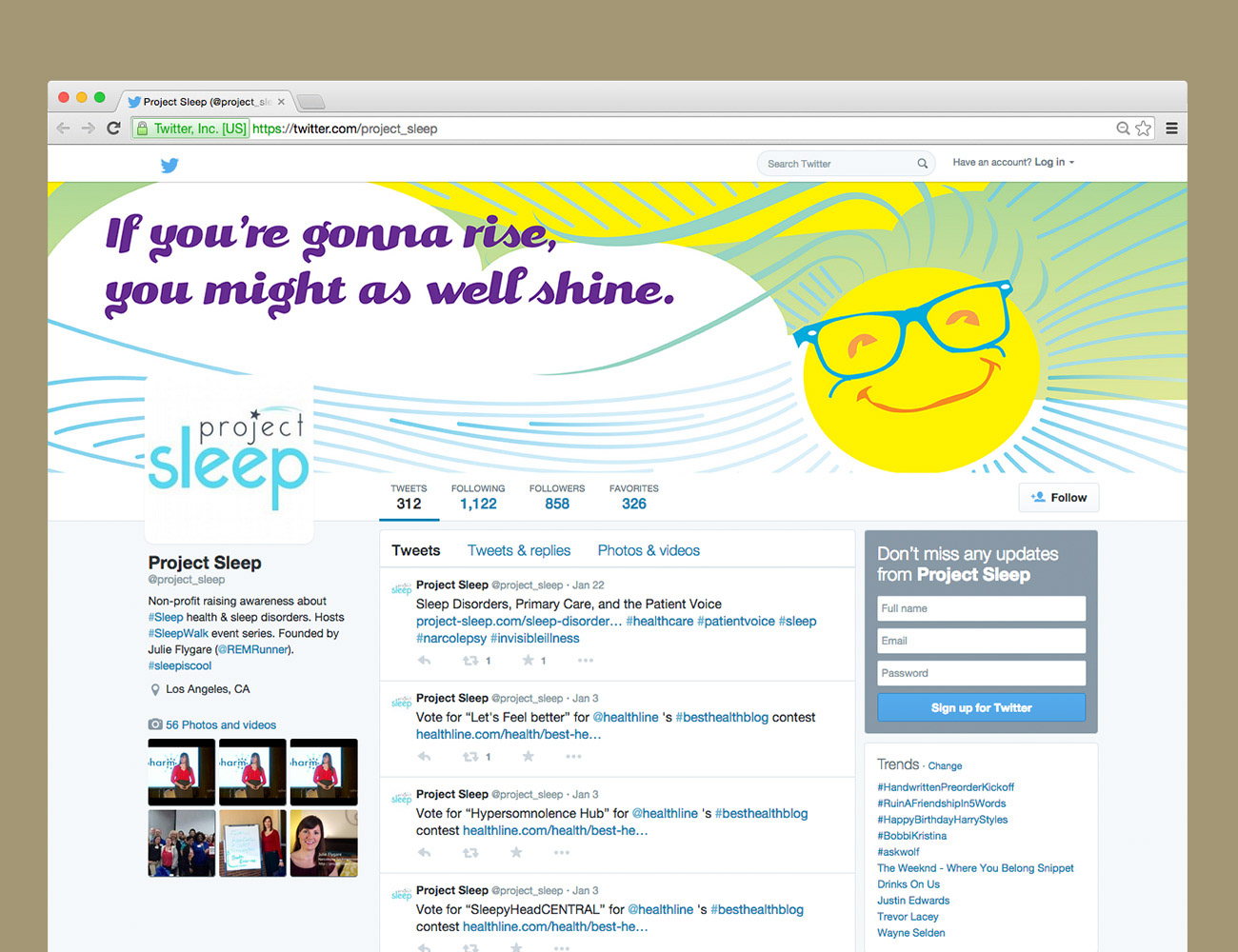Click the Search Twitter box
Screen dimensions: 1238x952
coord(846,164)
